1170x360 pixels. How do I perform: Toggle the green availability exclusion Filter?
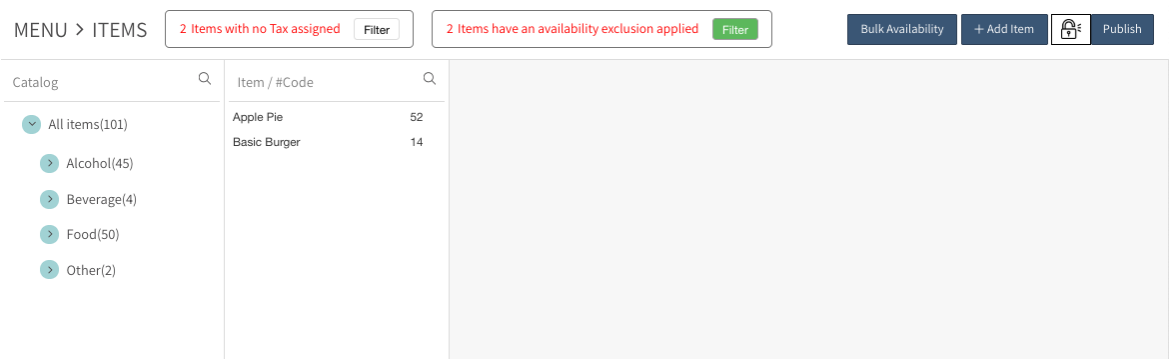tap(735, 30)
